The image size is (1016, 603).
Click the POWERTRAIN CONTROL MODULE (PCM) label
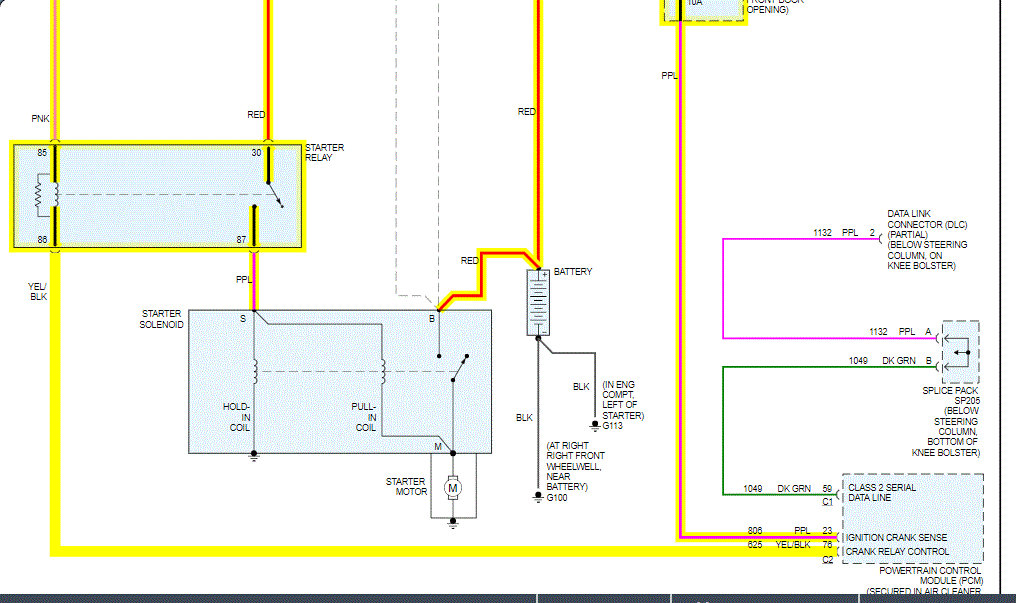930,576
